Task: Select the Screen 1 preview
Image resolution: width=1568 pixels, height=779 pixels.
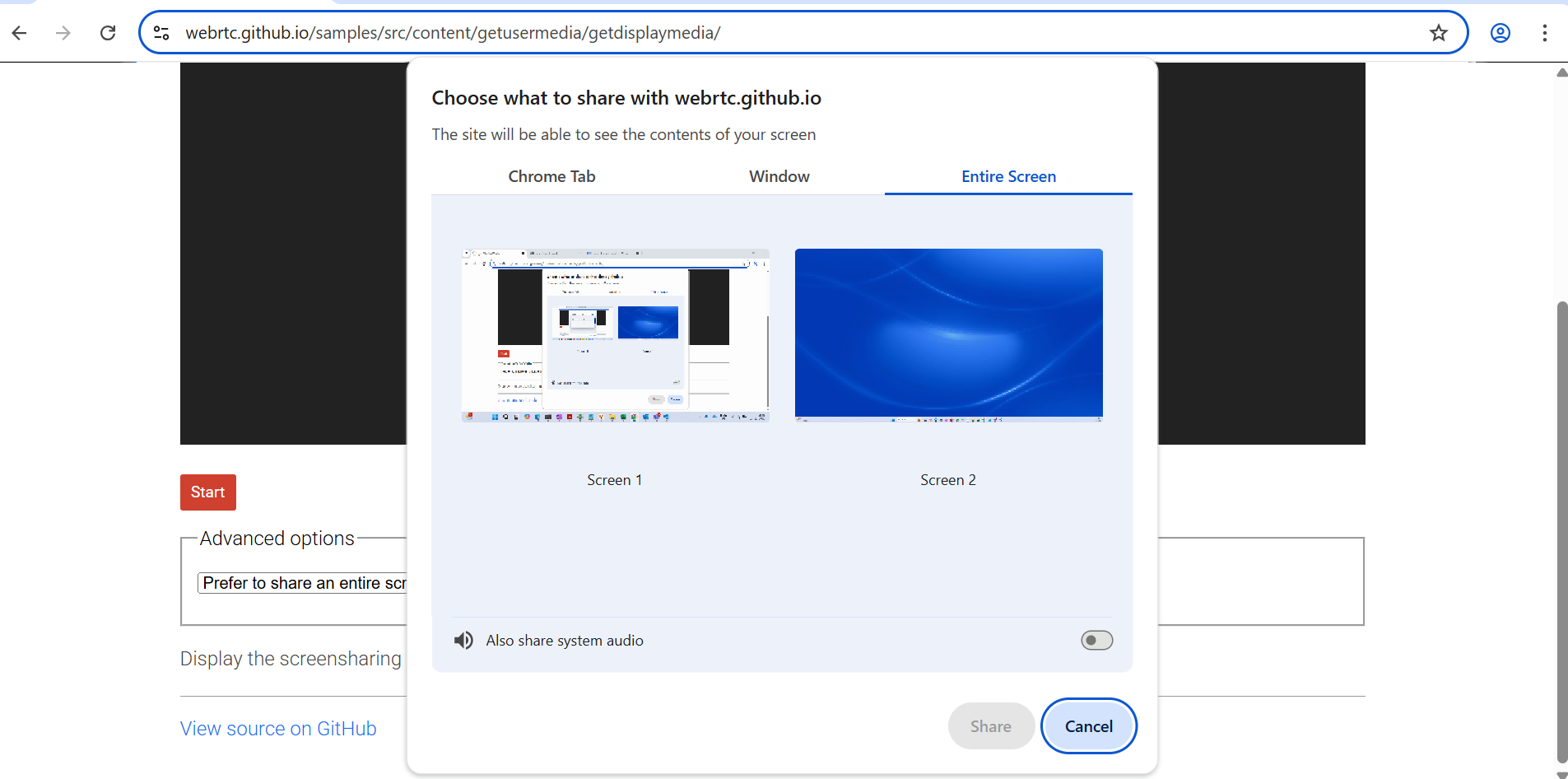Action: [x=614, y=334]
